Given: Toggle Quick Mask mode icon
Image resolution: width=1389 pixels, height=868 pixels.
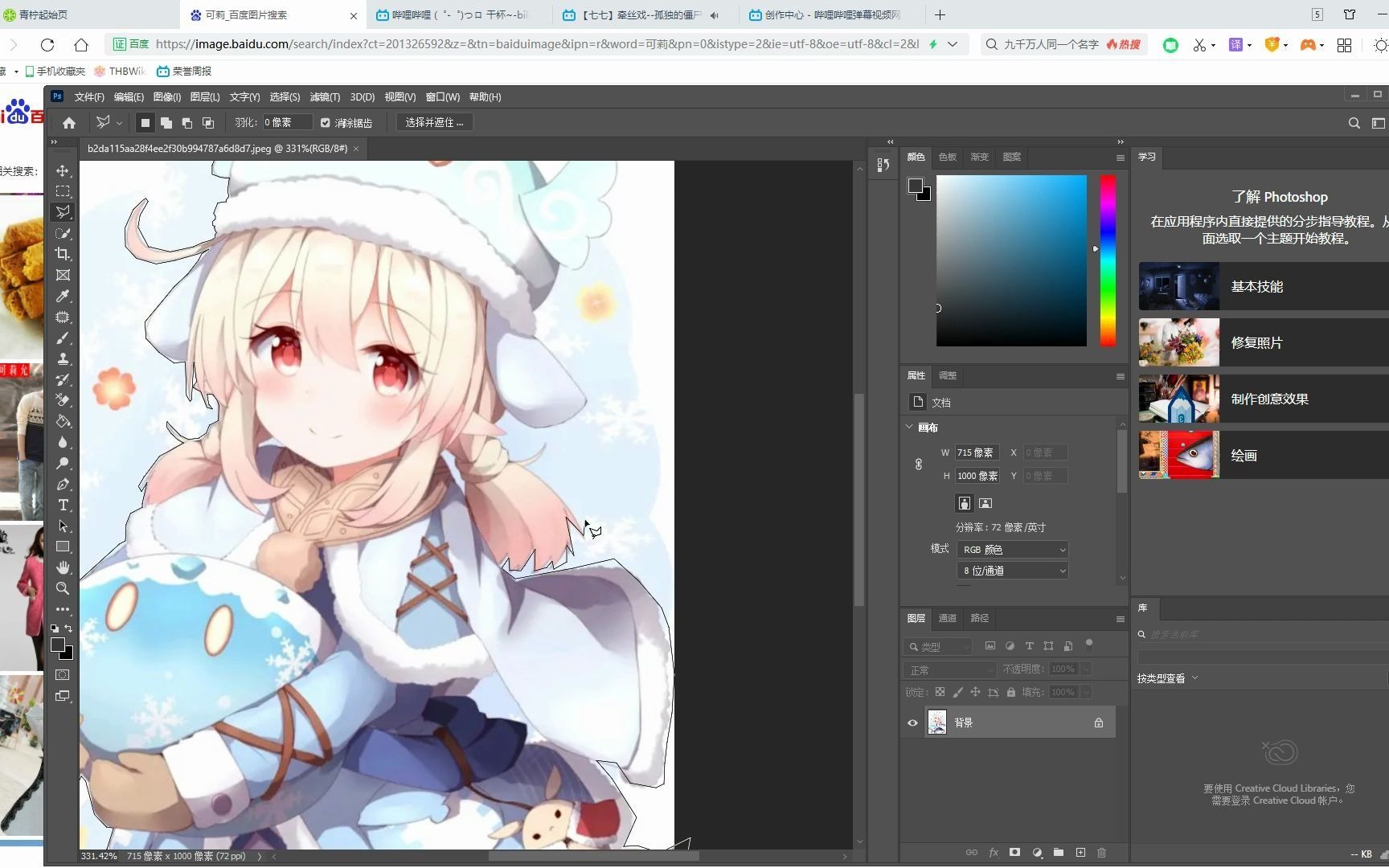Looking at the screenshot, I should click(x=63, y=675).
